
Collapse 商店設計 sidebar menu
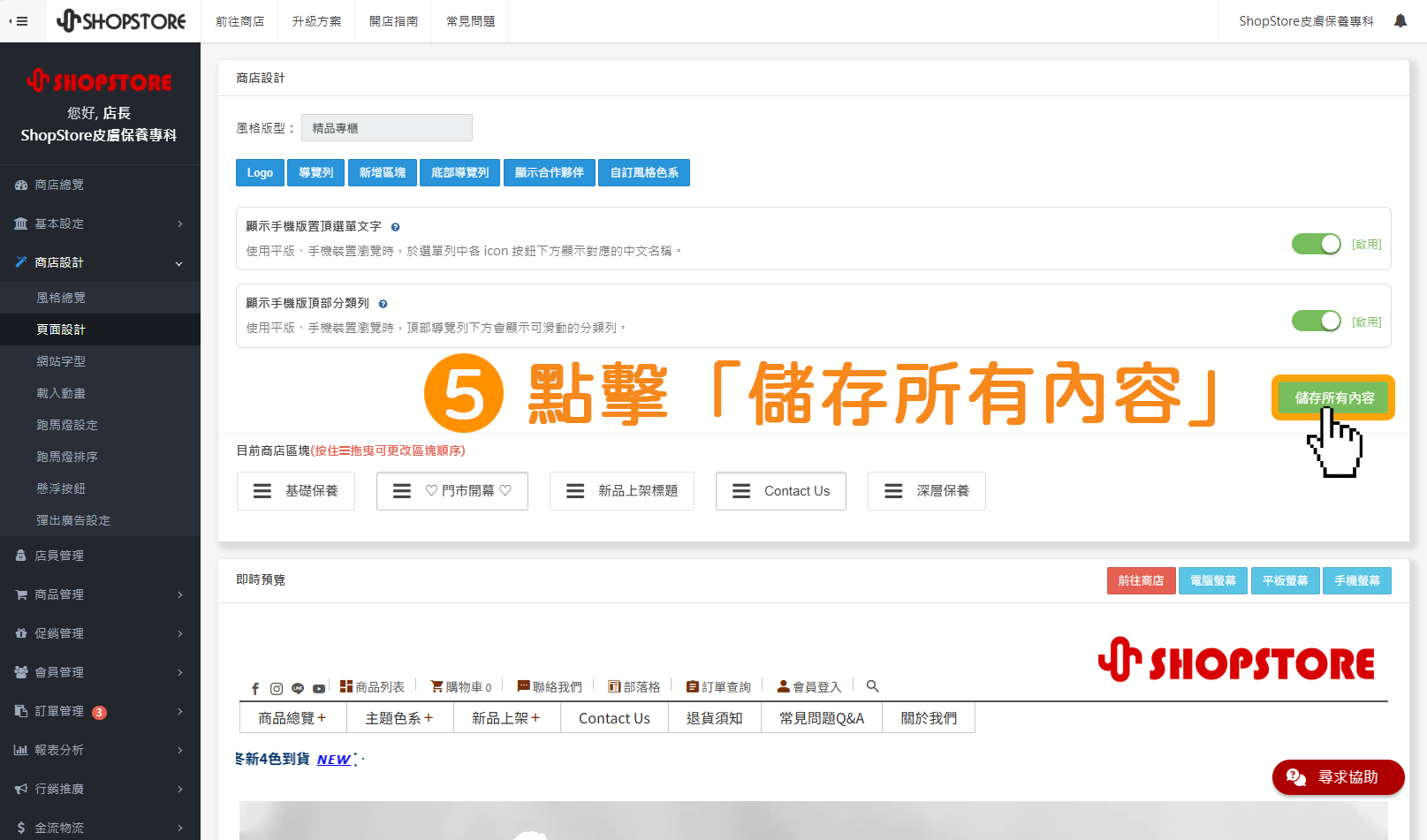(100, 262)
